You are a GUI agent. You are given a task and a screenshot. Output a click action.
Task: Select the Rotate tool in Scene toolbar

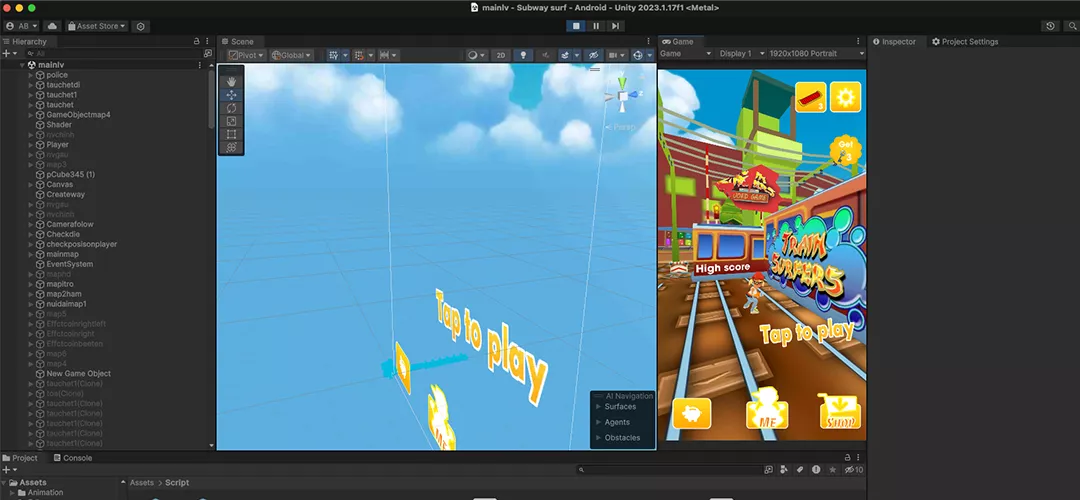(231, 108)
